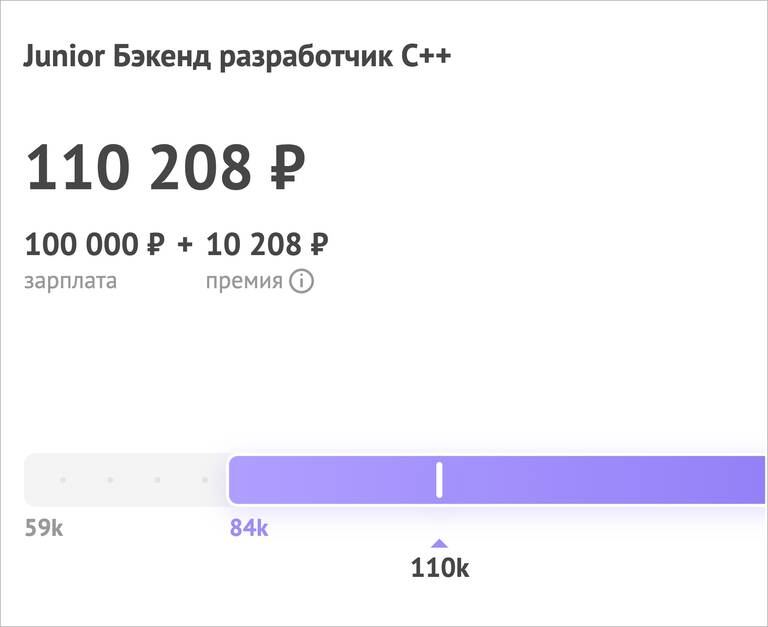
Task: Click the премия caption text
Action: click(x=244, y=282)
